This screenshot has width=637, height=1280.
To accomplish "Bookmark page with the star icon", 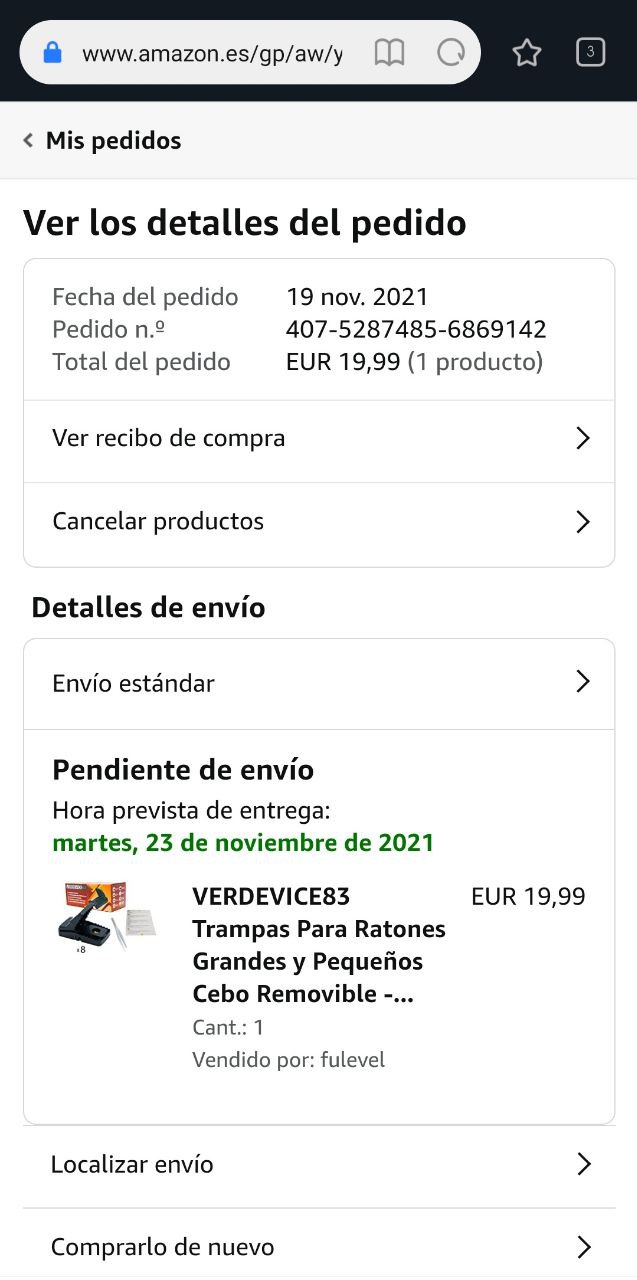I will 527,53.
